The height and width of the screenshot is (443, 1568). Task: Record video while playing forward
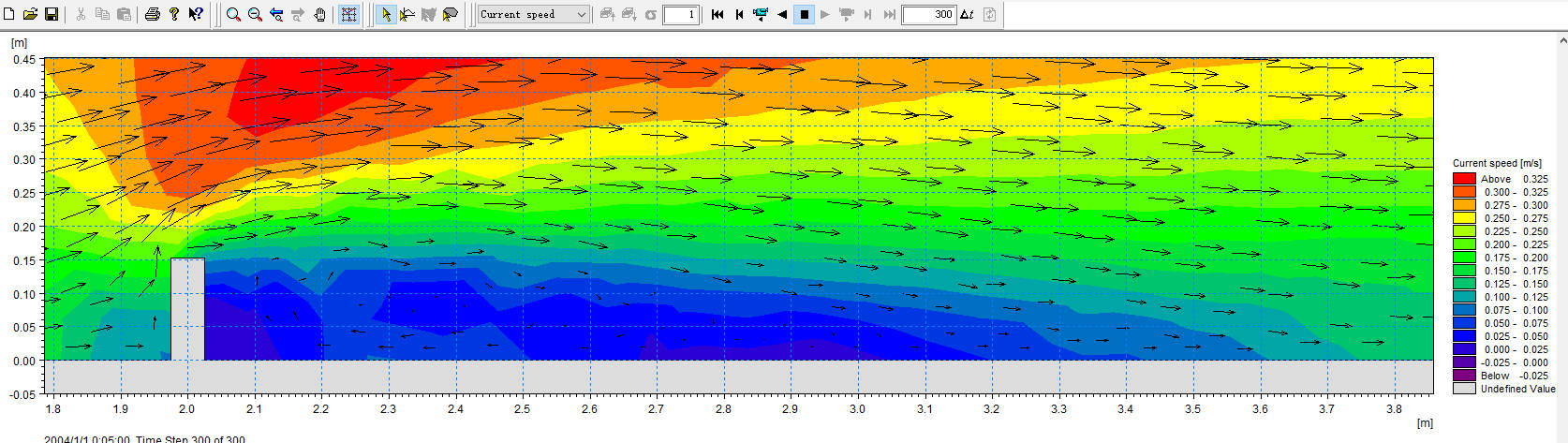point(847,14)
